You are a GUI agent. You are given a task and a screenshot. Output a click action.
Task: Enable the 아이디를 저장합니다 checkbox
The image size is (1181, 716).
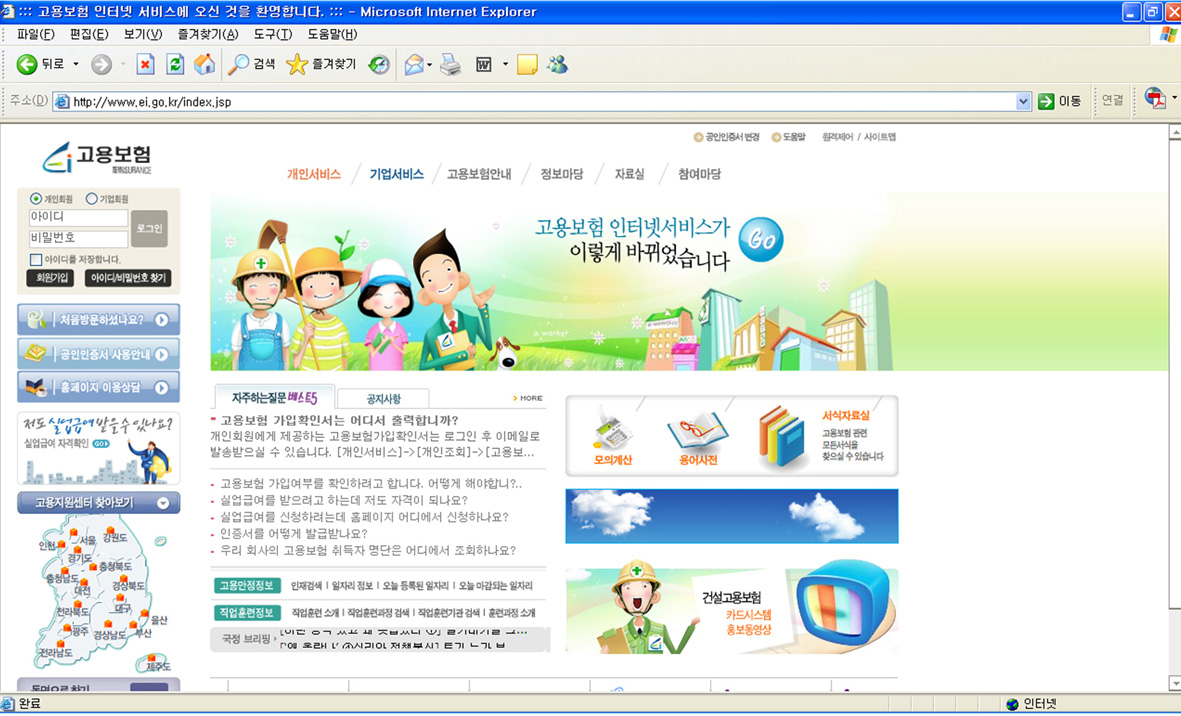[36, 260]
